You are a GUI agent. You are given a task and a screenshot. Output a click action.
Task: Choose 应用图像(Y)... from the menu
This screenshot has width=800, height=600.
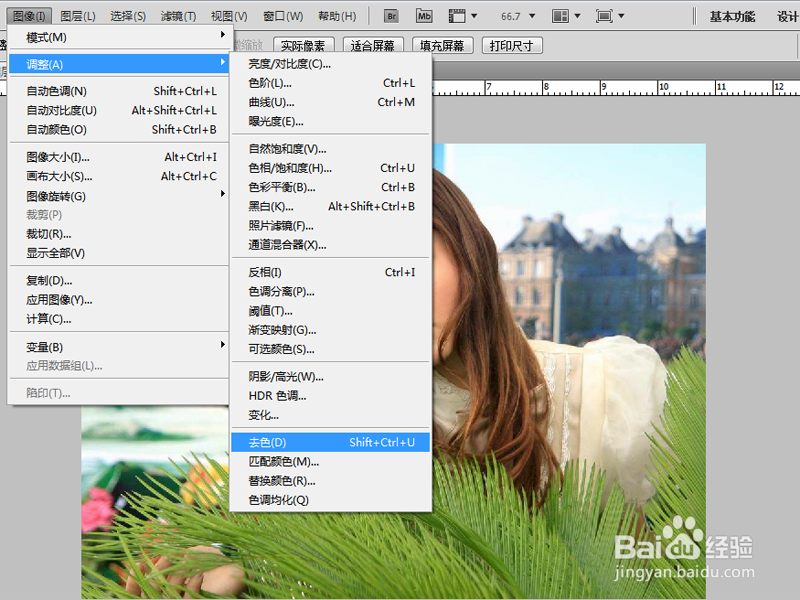pyautogui.click(x=118, y=300)
